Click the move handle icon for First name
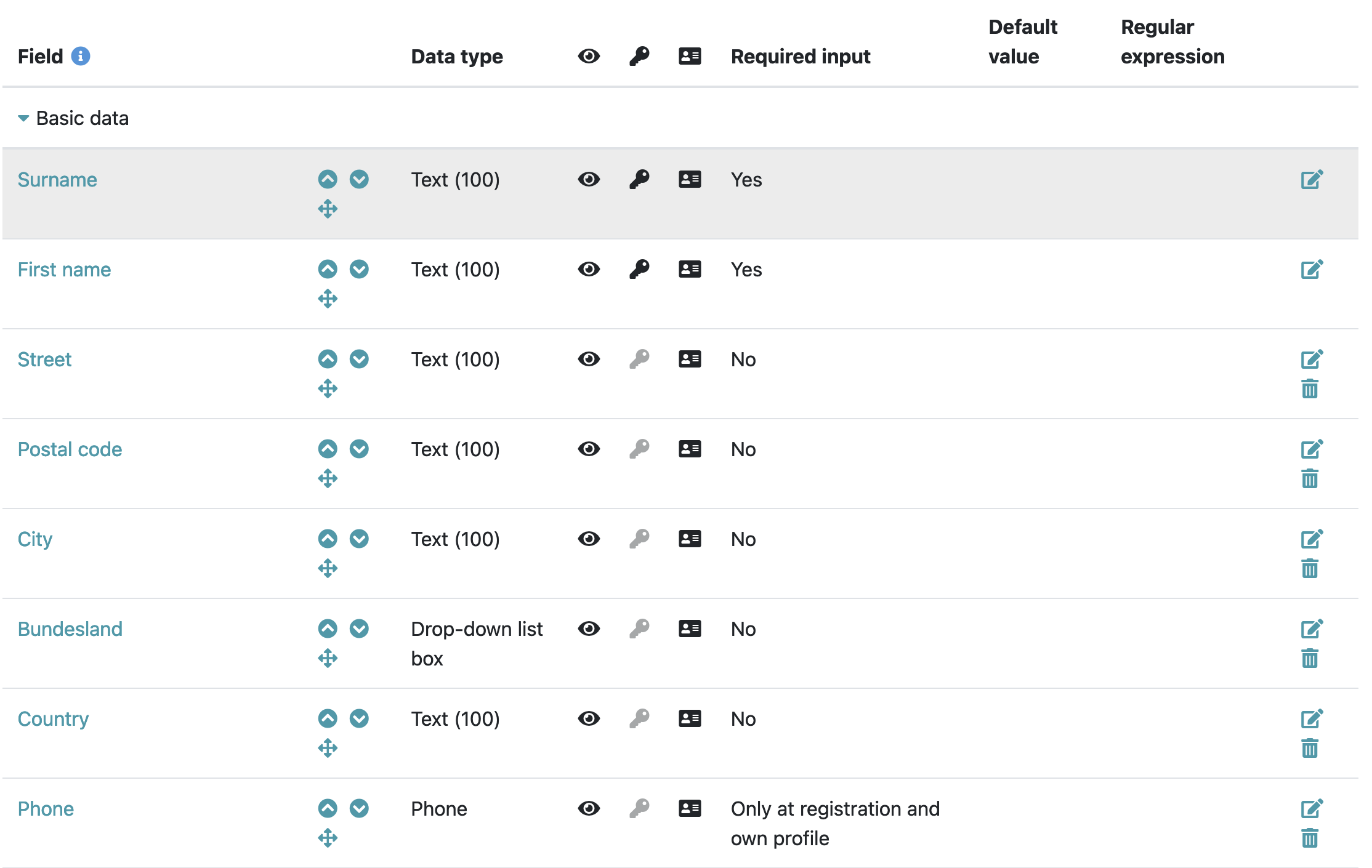Viewport: 1372px width, 868px height. 328,299
